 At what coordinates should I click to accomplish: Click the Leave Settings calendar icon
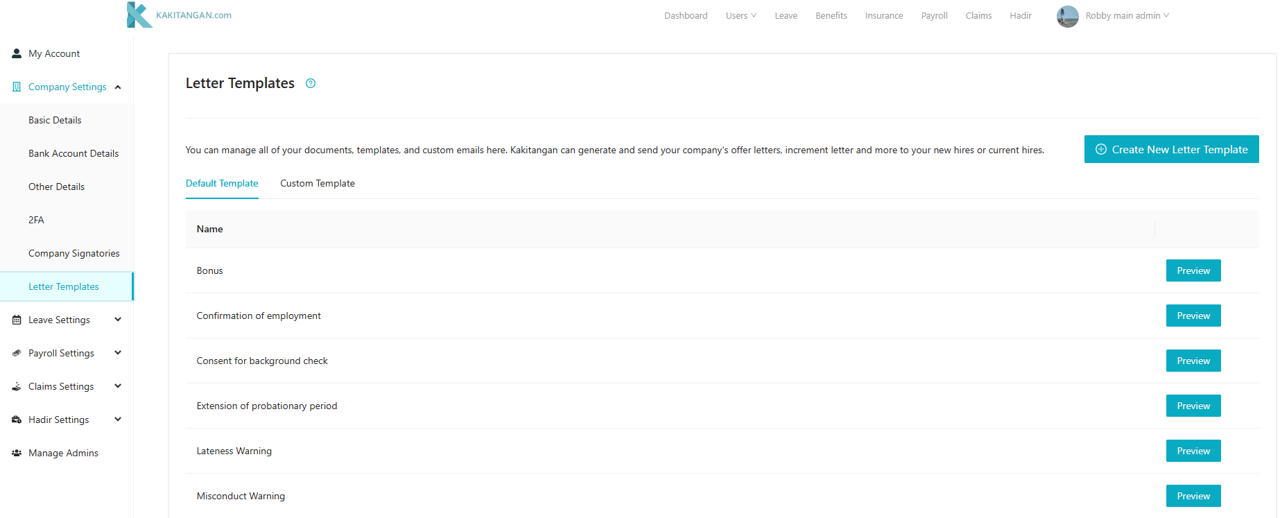click(x=16, y=320)
